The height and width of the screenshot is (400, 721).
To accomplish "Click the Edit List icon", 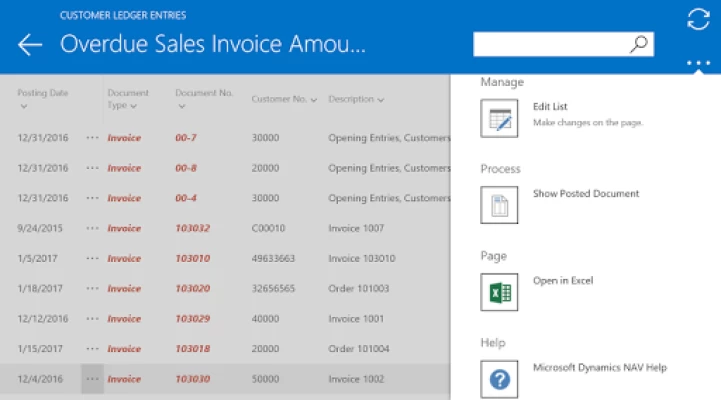I will tap(499, 118).
